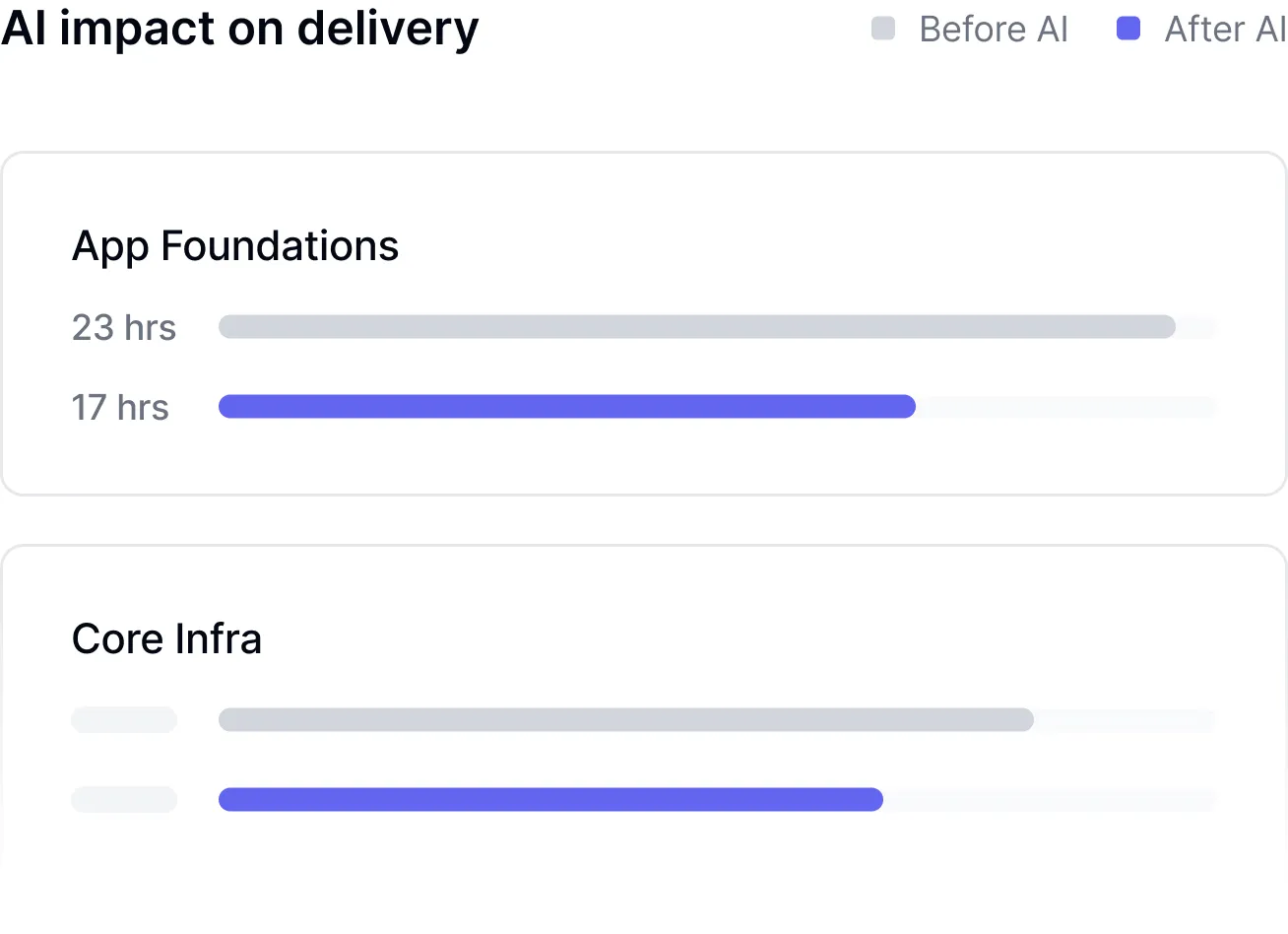Click empty track after the 23 hrs bar
Image resolution: width=1288 pixels, height=934 pixels.
[1196, 327]
